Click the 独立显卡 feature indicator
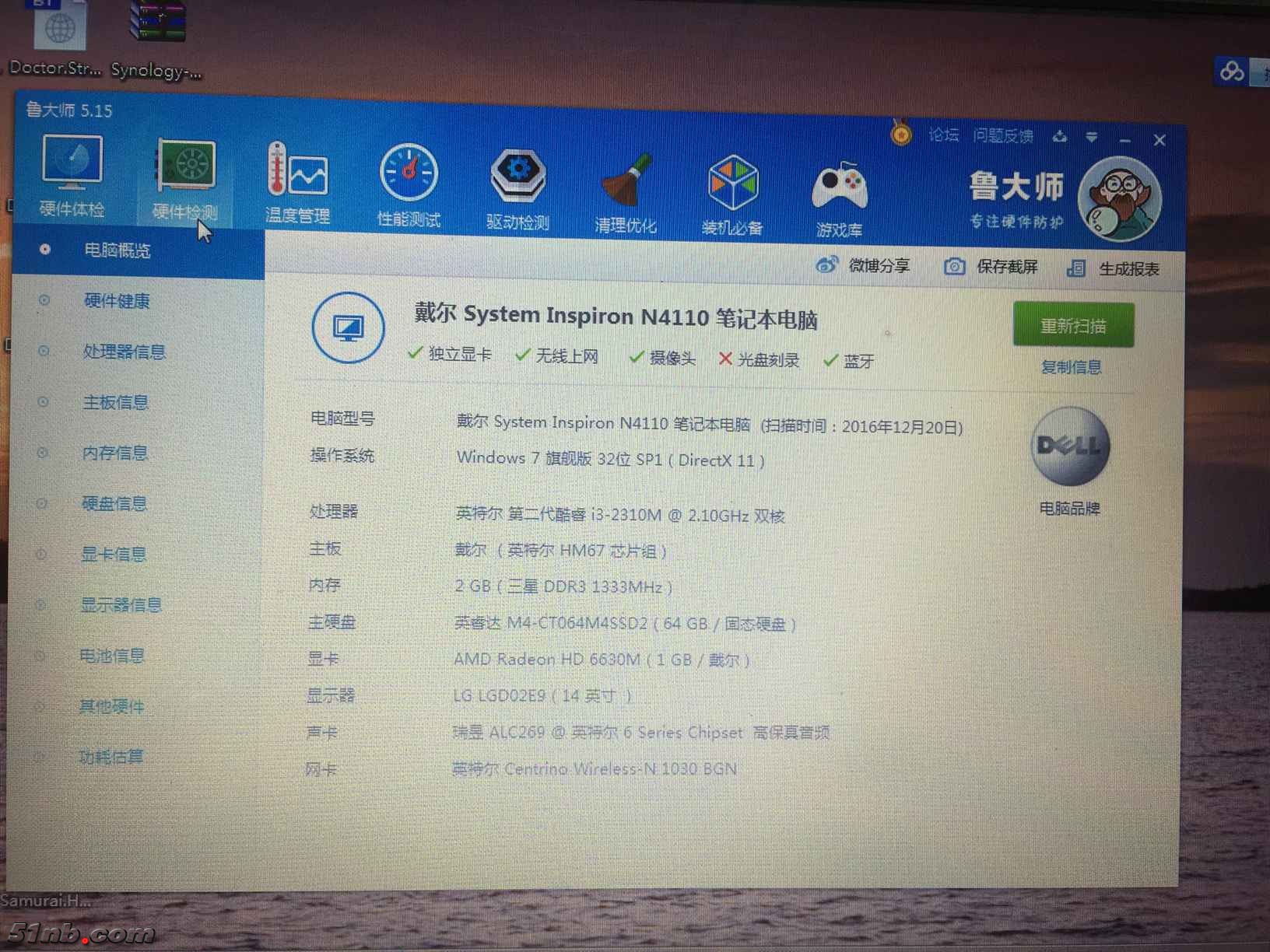Viewport: 1270px width, 952px height. pyautogui.click(x=449, y=354)
